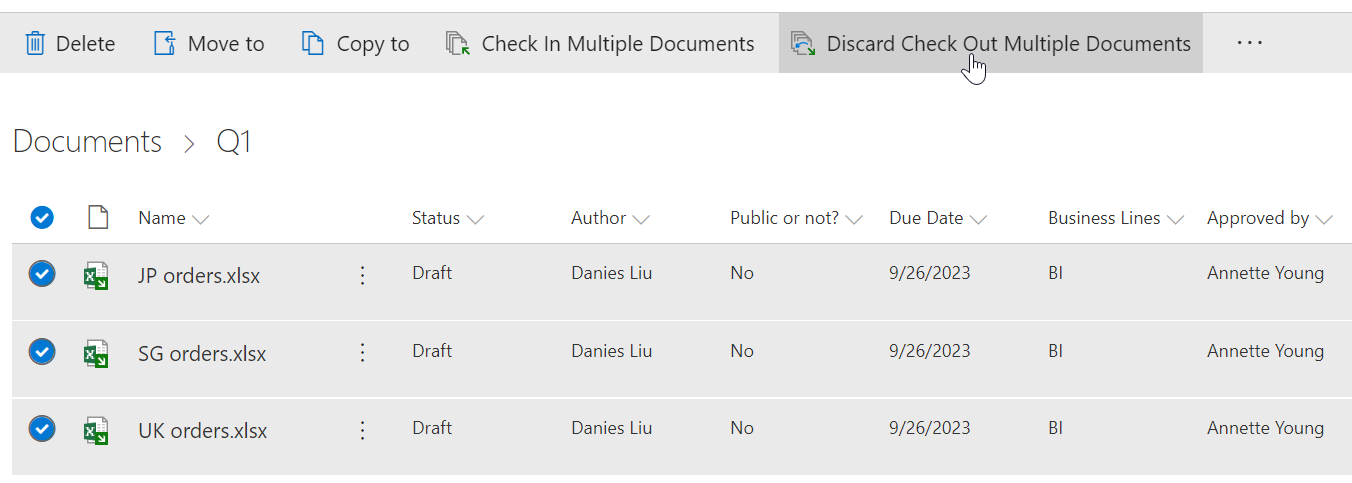Click the Copy to icon
Screen dimensions: 1352x483
click(x=313, y=43)
